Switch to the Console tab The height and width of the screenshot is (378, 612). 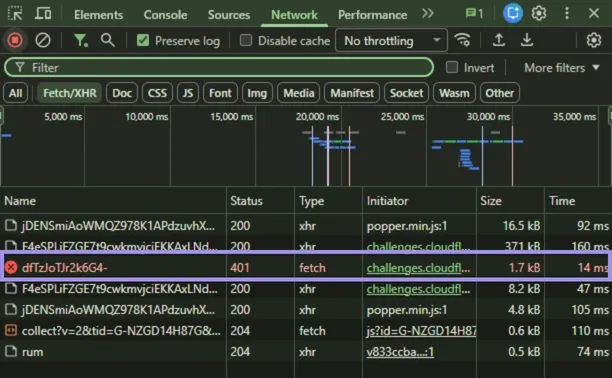click(165, 15)
